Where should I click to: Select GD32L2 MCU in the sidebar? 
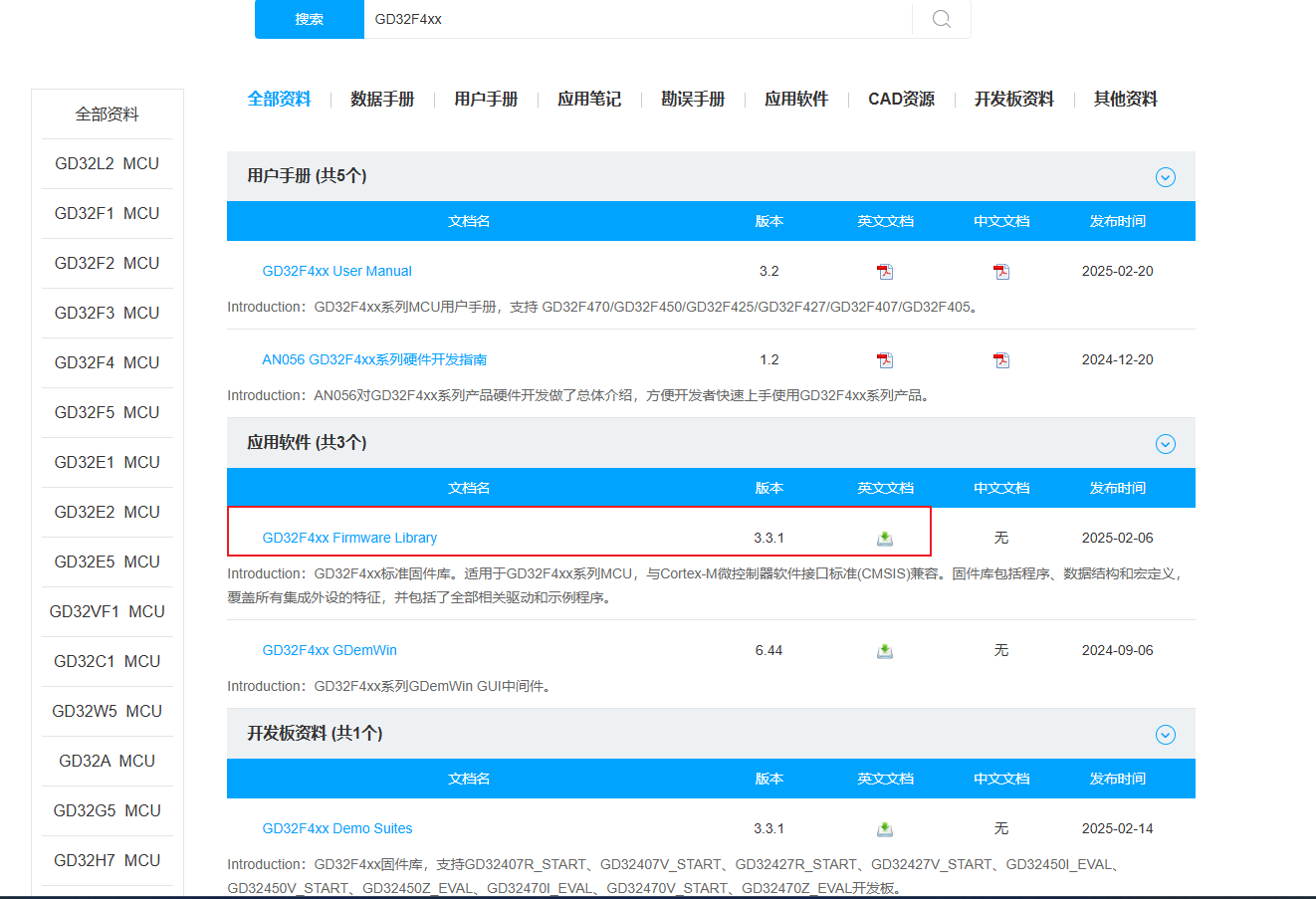(x=108, y=163)
